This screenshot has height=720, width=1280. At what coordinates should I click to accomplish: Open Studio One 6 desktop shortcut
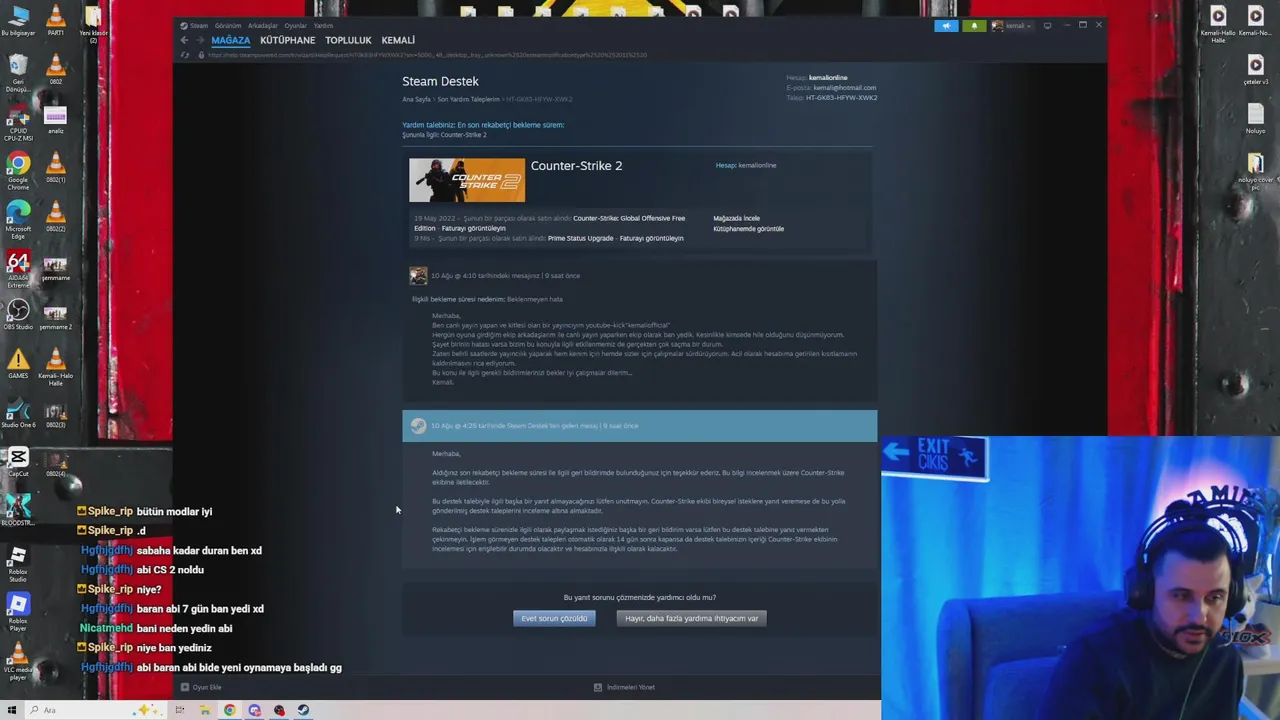(18, 413)
